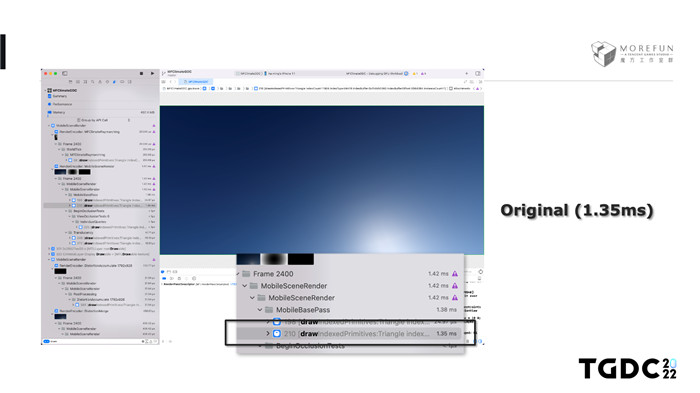This screenshot has width=700, height=393.
Task: Click the solid black attachment thumbnail
Action: 301,259
